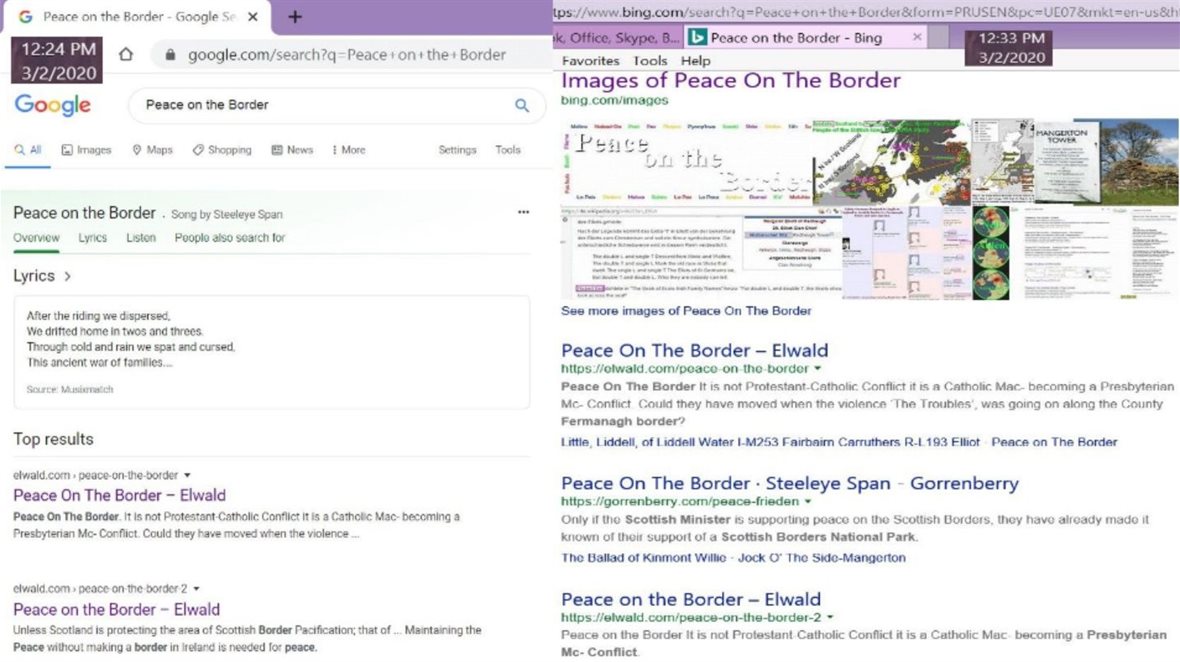1180x662 pixels.
Task: Click the Google logo
Action: [x=52, y=105]
